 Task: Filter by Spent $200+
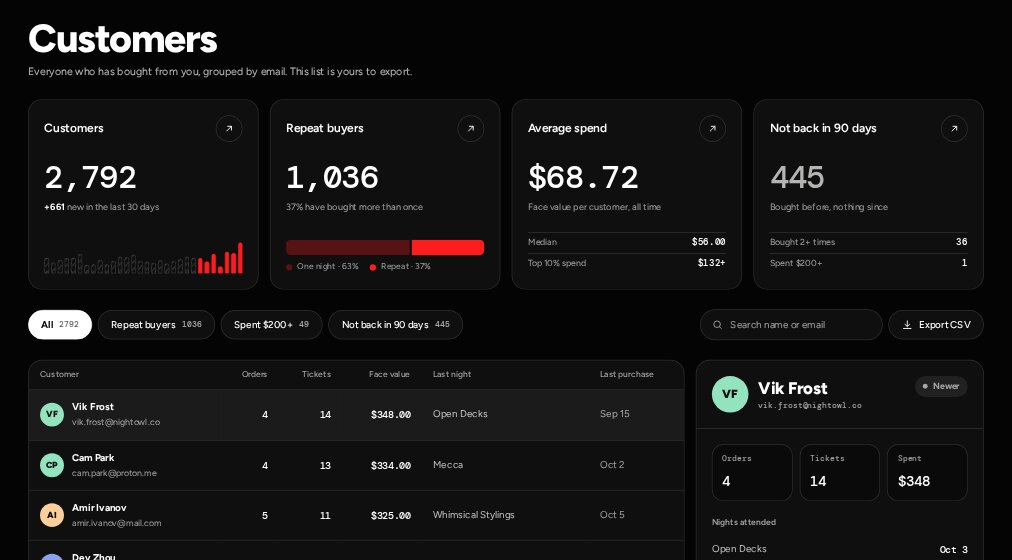click(271, 325)
